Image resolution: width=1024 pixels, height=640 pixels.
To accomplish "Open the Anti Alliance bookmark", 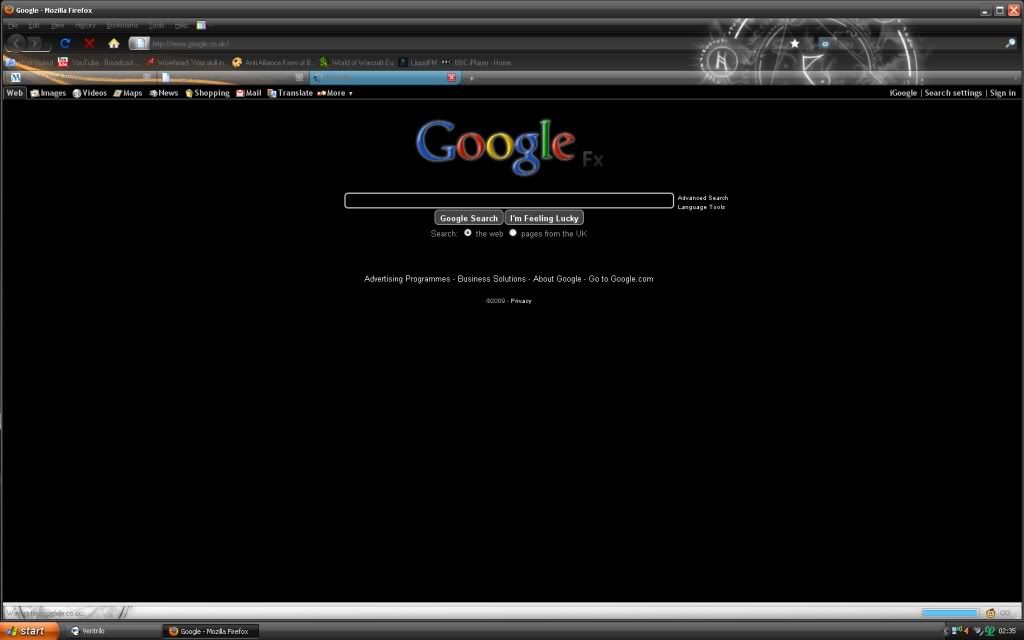I will click(272, 62).
